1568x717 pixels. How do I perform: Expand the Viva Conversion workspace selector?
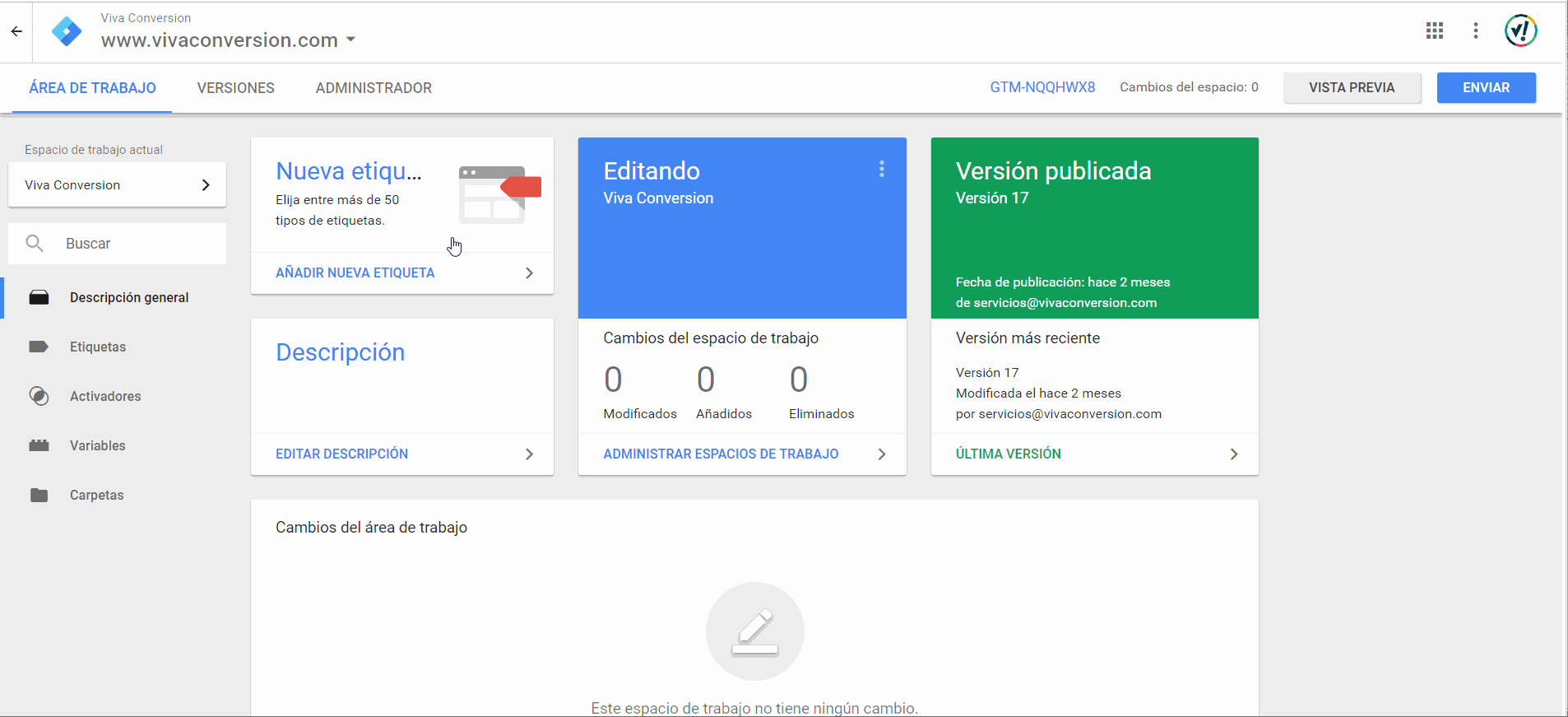(x=117, y=185)
